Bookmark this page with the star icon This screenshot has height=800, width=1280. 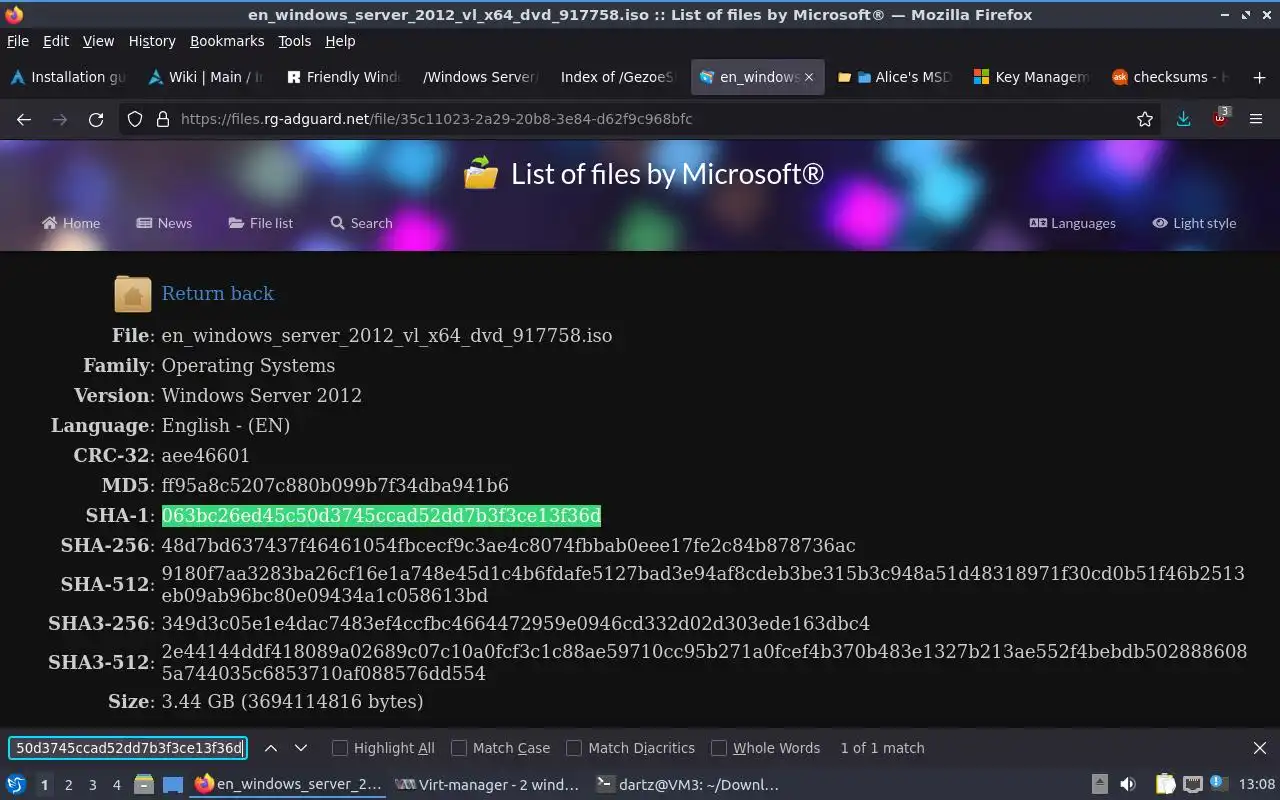1145,119
